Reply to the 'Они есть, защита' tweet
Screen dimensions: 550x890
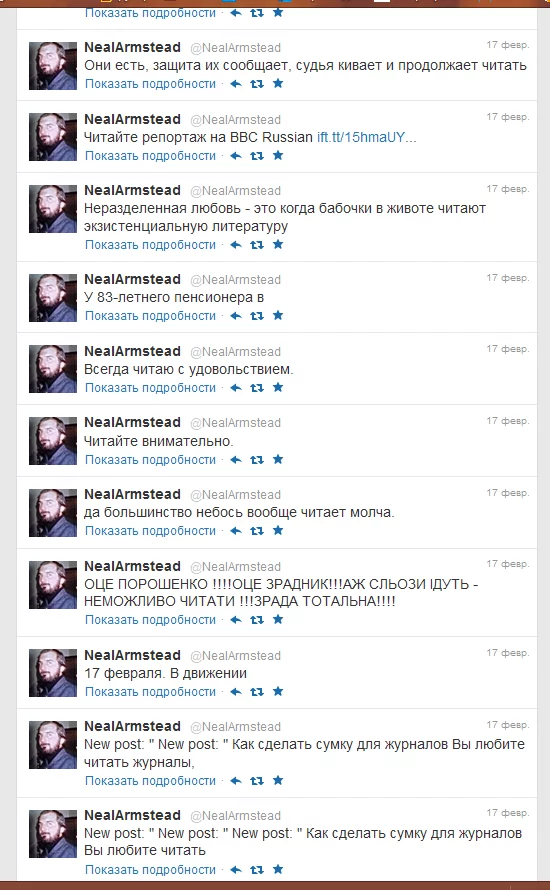point(236,84)
